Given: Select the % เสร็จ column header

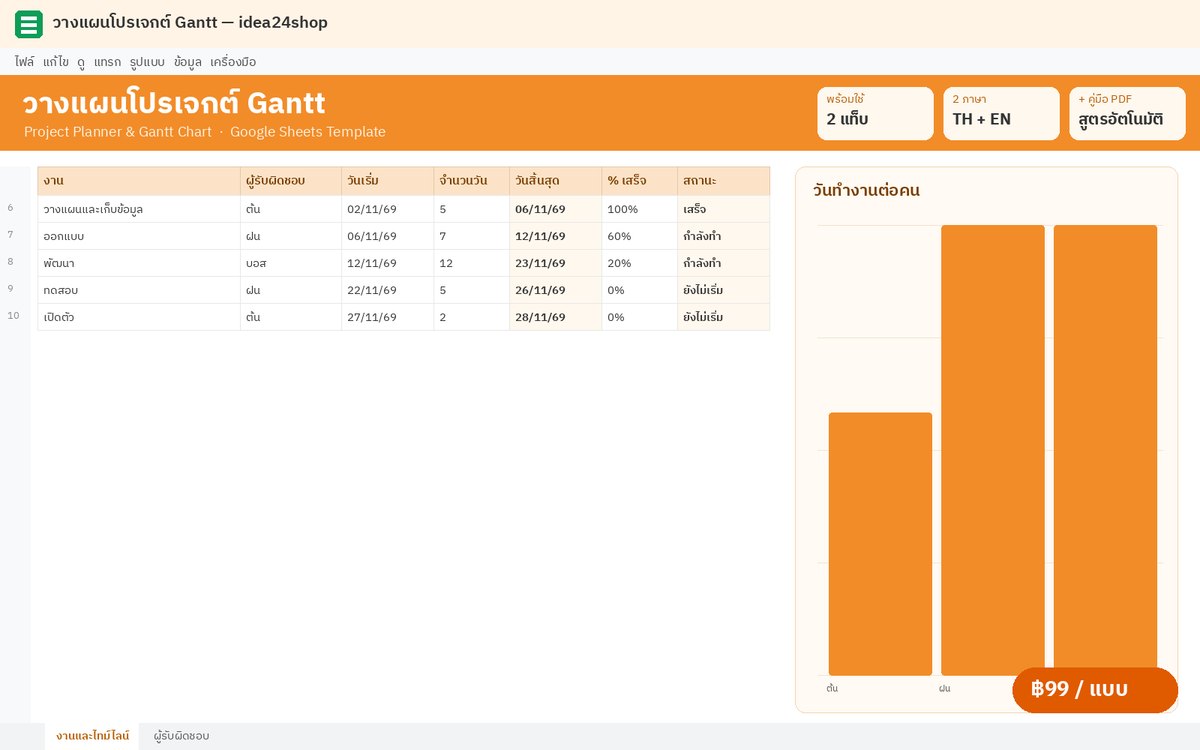Looking at the screenshot, I should [x=640, y=181].
